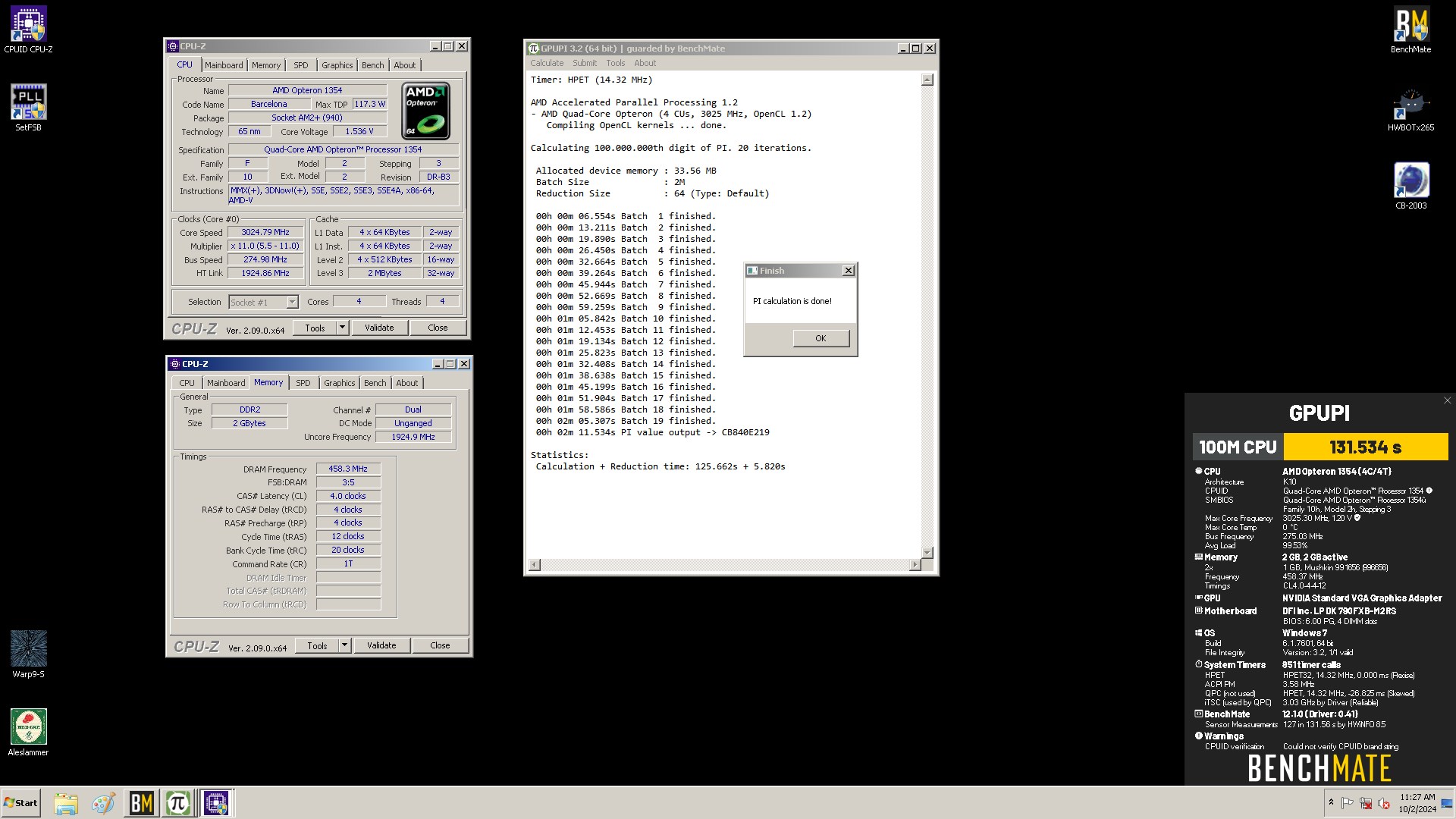Click the AMD Opteron 1354 name field
This screenshot has height=819, width=1456.
pyautogui.click(x=307, y=90)
